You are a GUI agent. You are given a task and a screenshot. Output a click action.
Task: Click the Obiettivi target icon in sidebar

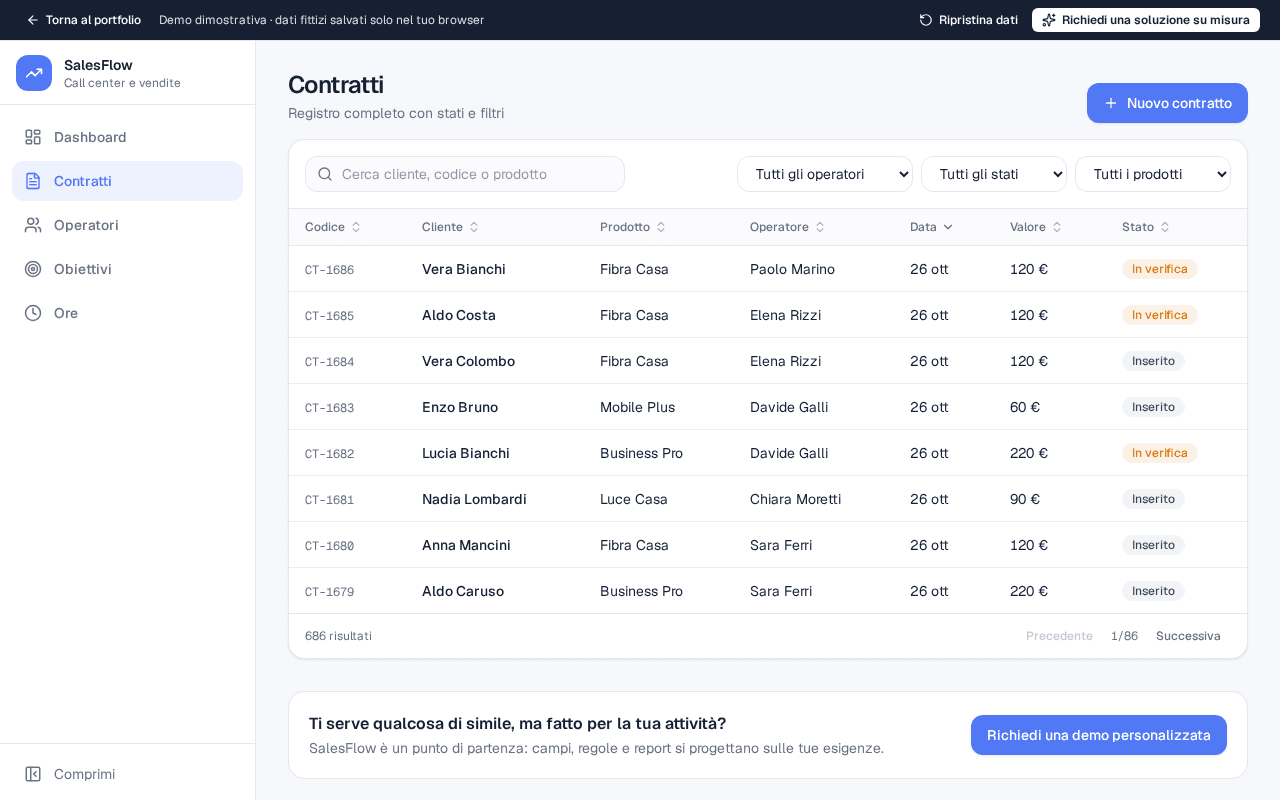click(x=33, y=269)
